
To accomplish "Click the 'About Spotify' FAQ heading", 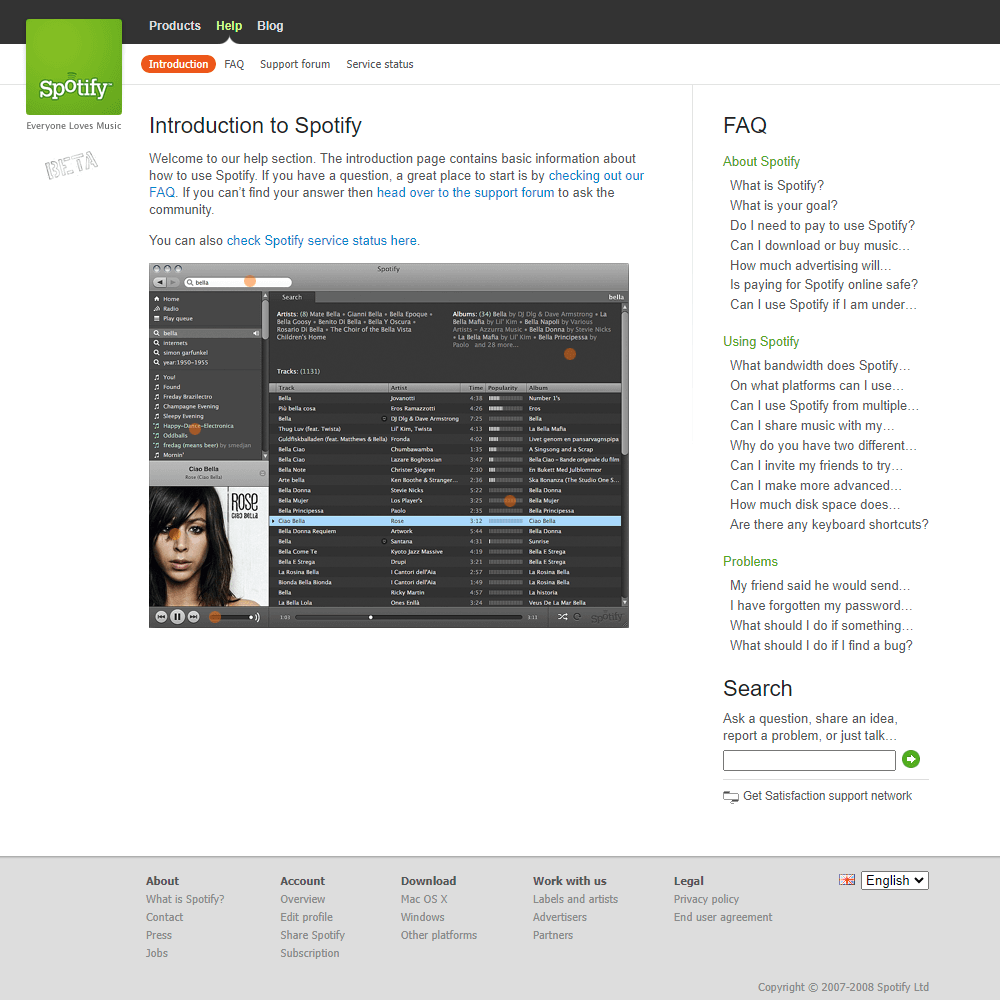I will [761, 162].
